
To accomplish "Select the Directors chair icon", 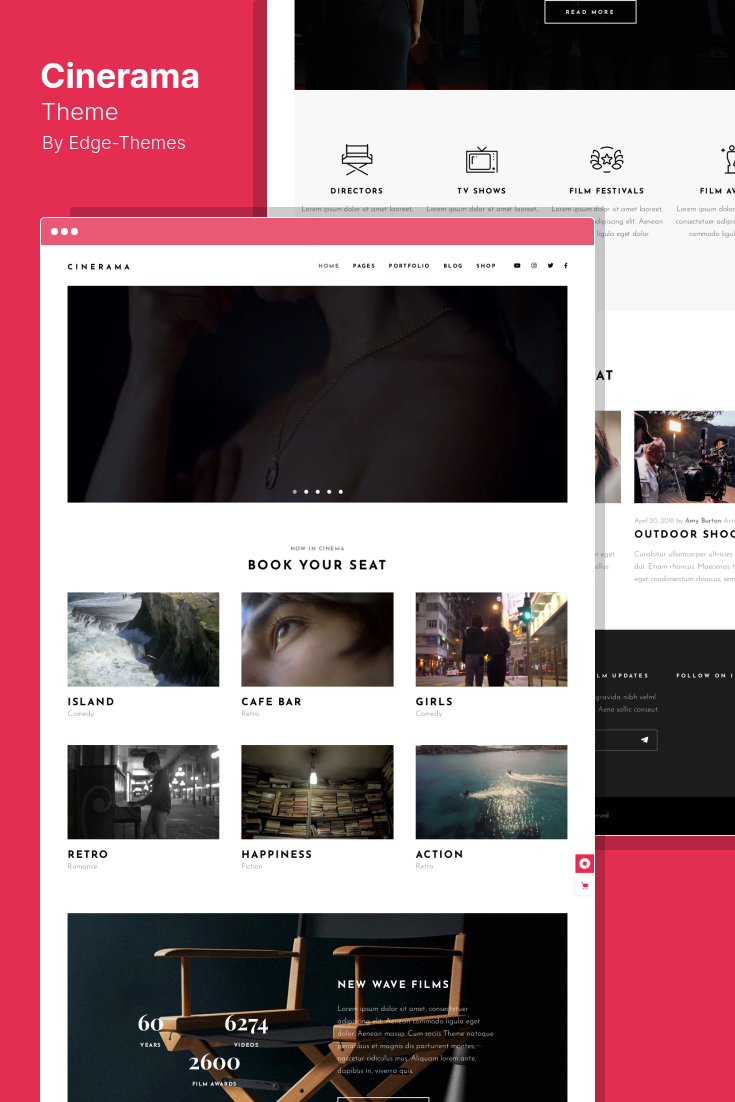I will tap(357, 160).
